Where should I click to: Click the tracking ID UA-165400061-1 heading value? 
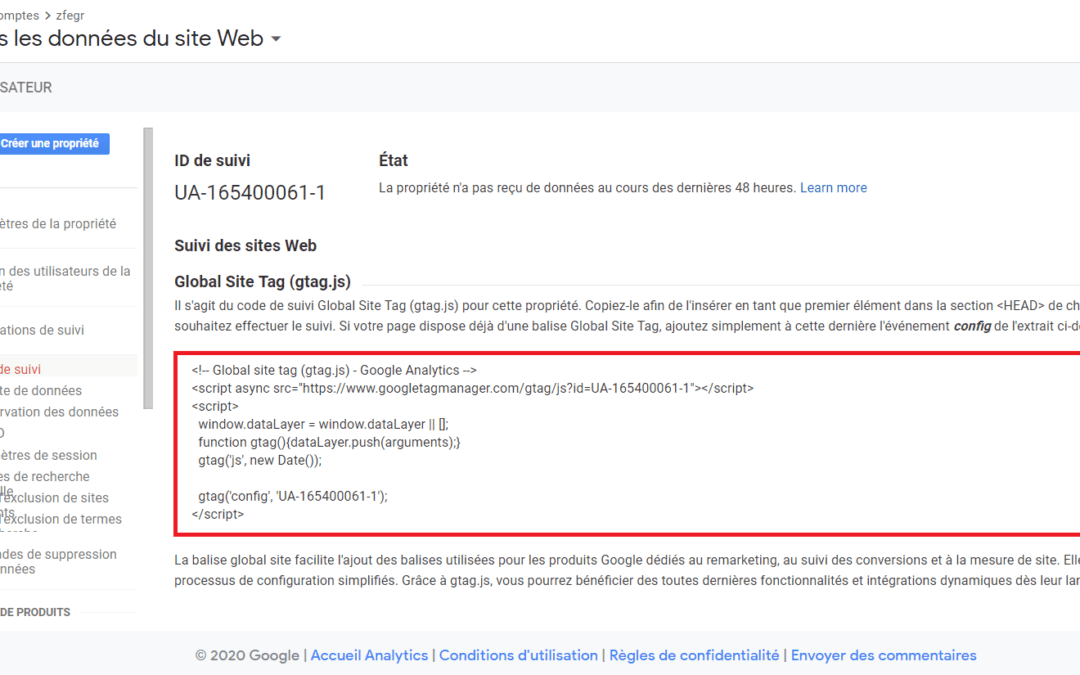tap(249, 193)
